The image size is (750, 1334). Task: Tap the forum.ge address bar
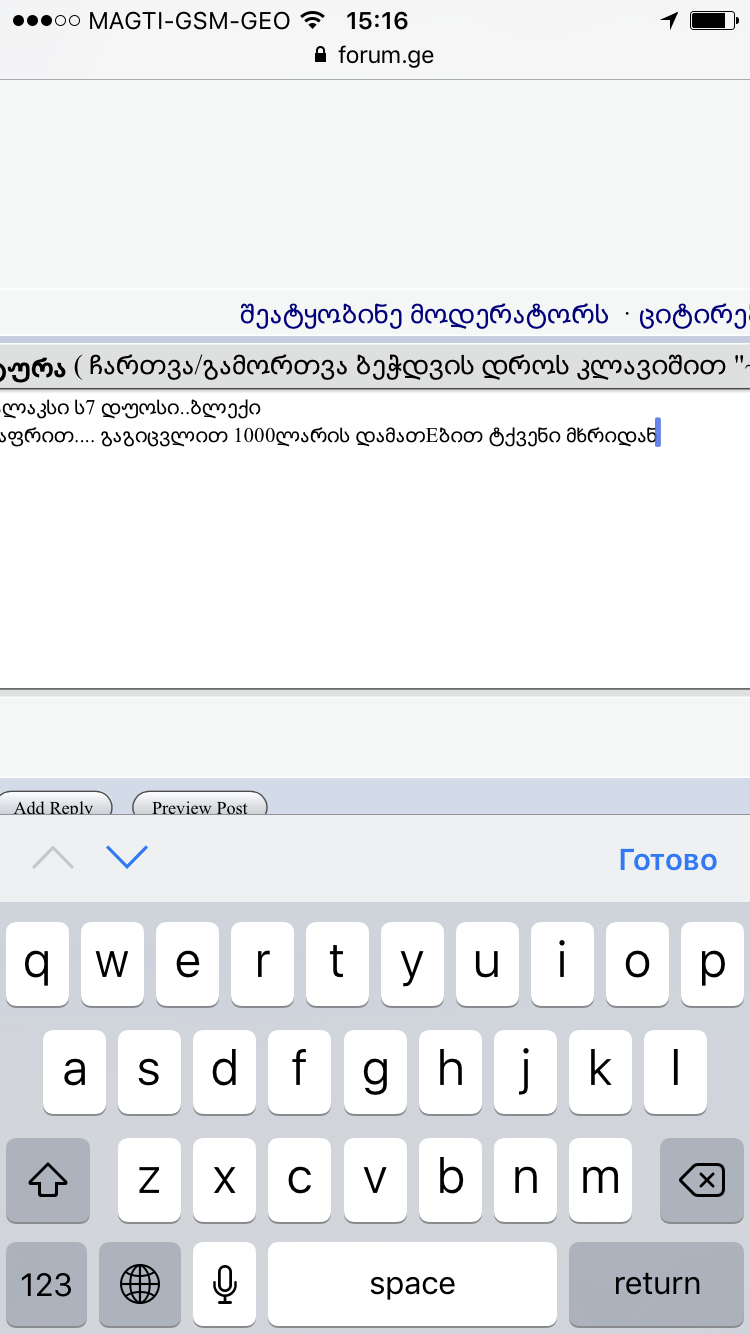pos(375,55)
